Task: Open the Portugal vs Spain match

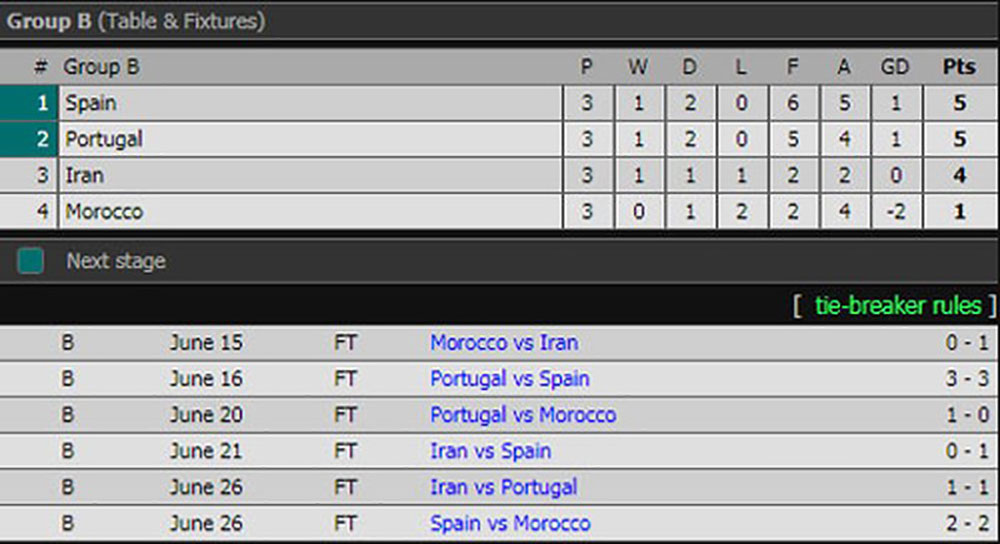Action: click(510, 379)
